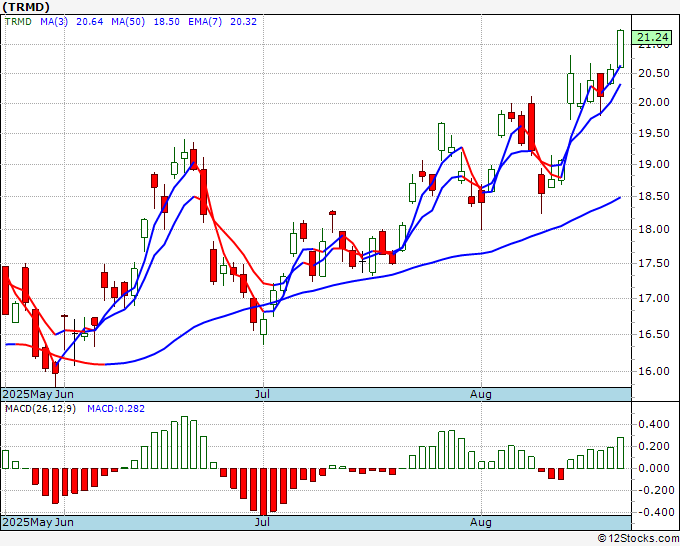This screenshot has height=546, width=680.
Task: Click the EMA(7) legend label
Action: 205,22
